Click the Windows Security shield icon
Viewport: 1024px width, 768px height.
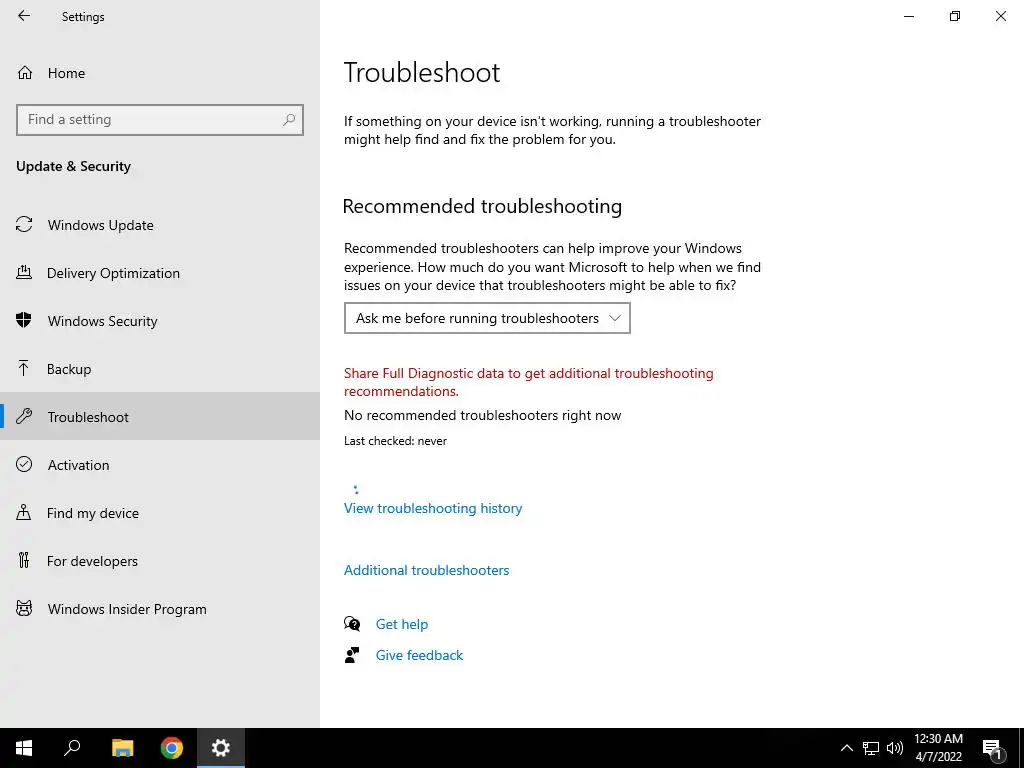24,320
